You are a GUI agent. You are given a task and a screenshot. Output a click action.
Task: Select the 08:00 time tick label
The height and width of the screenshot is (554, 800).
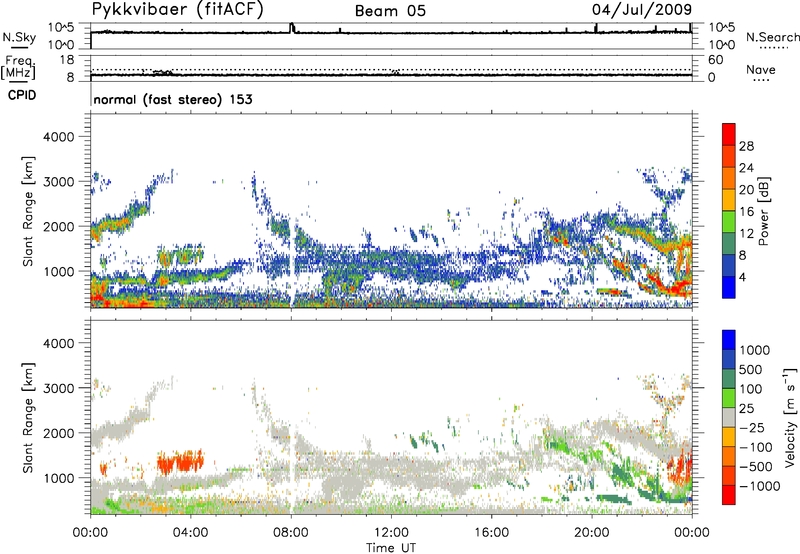(291, 533)
